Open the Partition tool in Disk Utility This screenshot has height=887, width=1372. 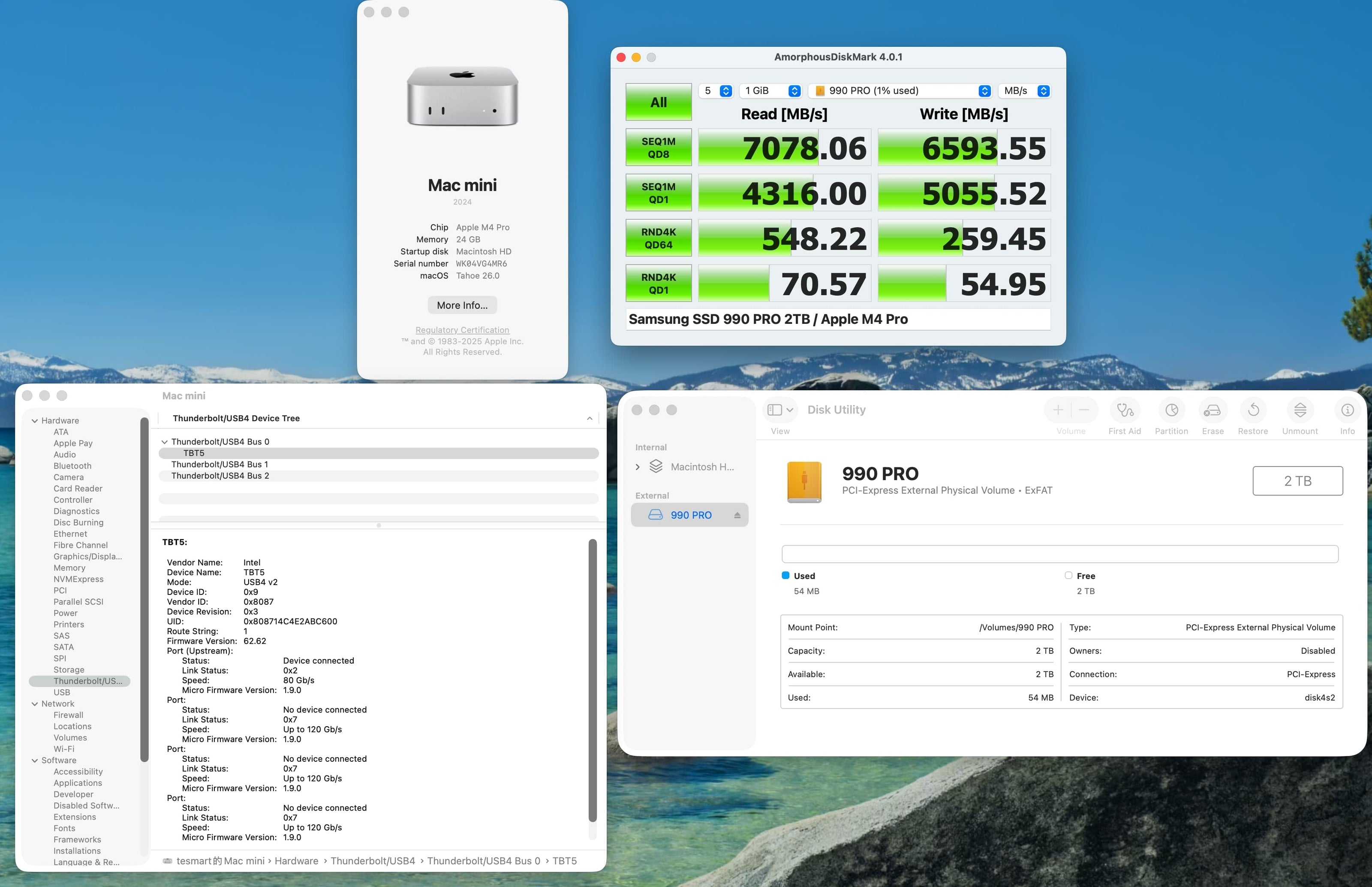pos(1171,410)
